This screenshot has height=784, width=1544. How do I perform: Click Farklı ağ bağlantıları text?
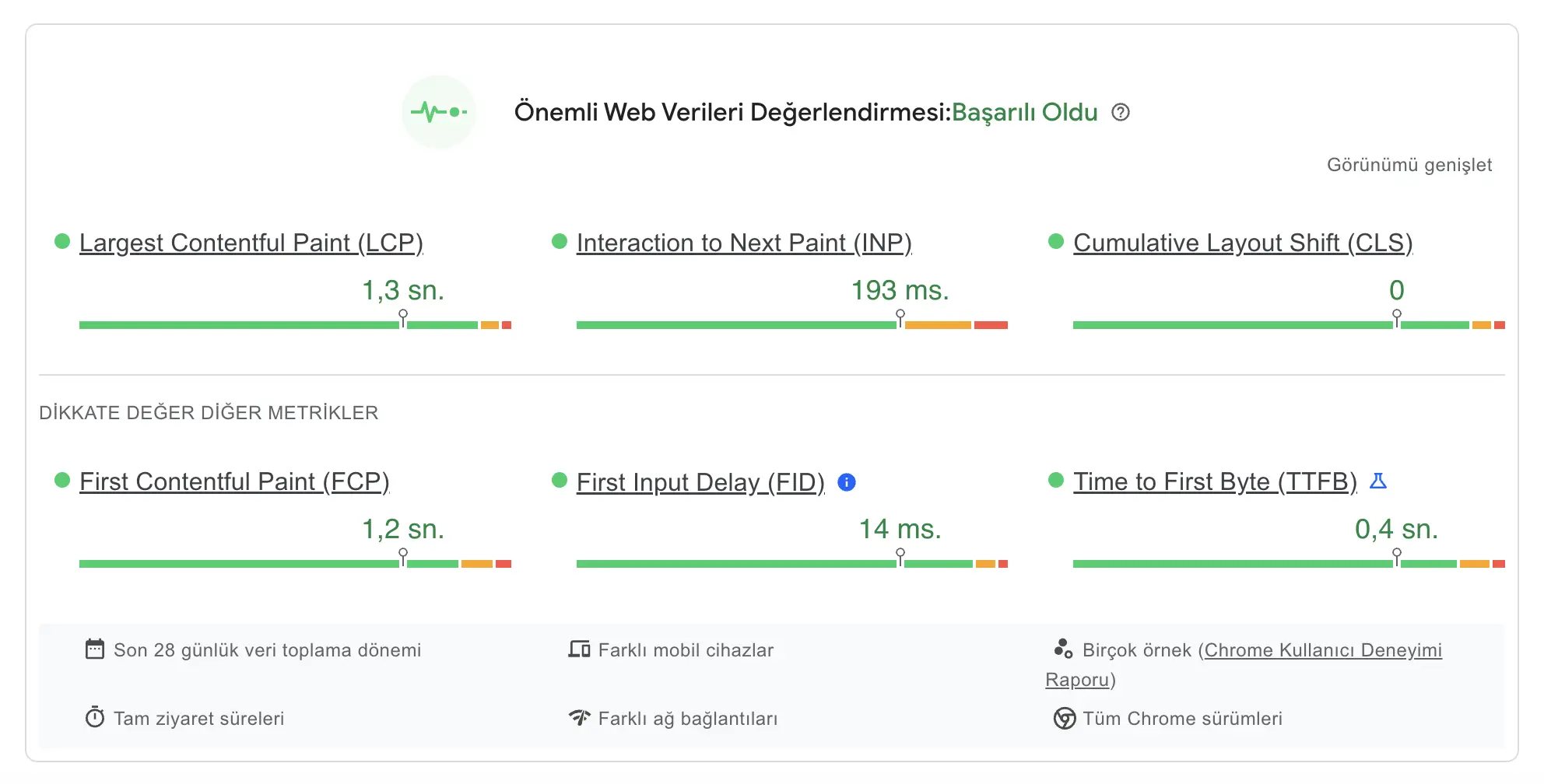point(688,719)
